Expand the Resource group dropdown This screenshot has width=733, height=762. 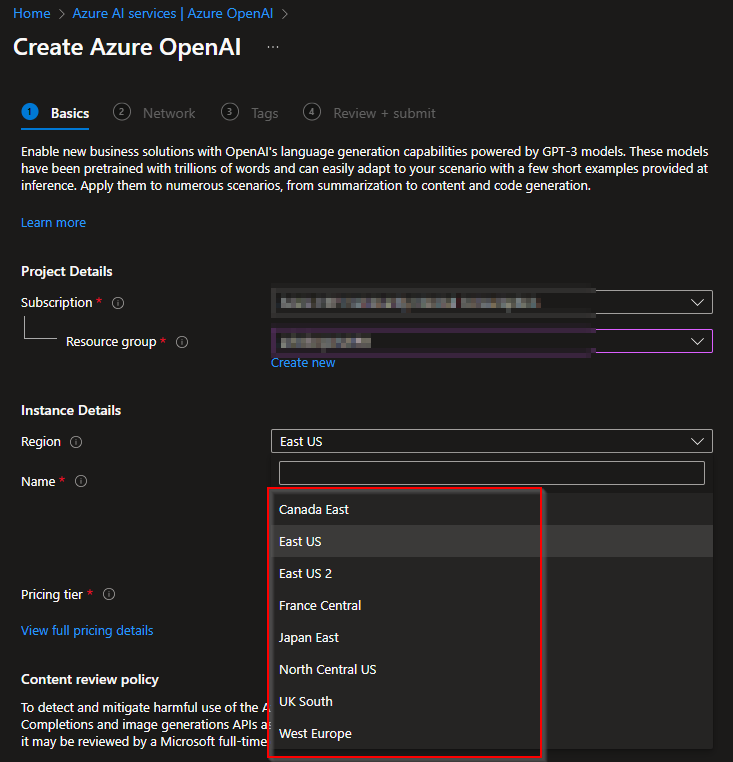492,341
